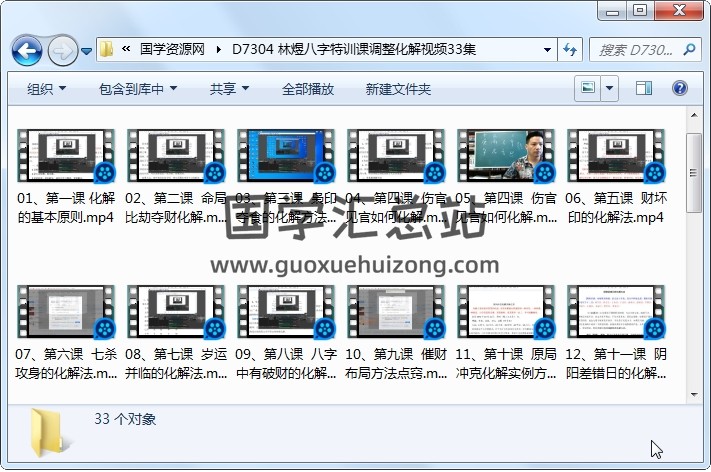The image size is (711, 472).
Task: Click 全部播放 in the toolbar
Action: click(307, 89)
